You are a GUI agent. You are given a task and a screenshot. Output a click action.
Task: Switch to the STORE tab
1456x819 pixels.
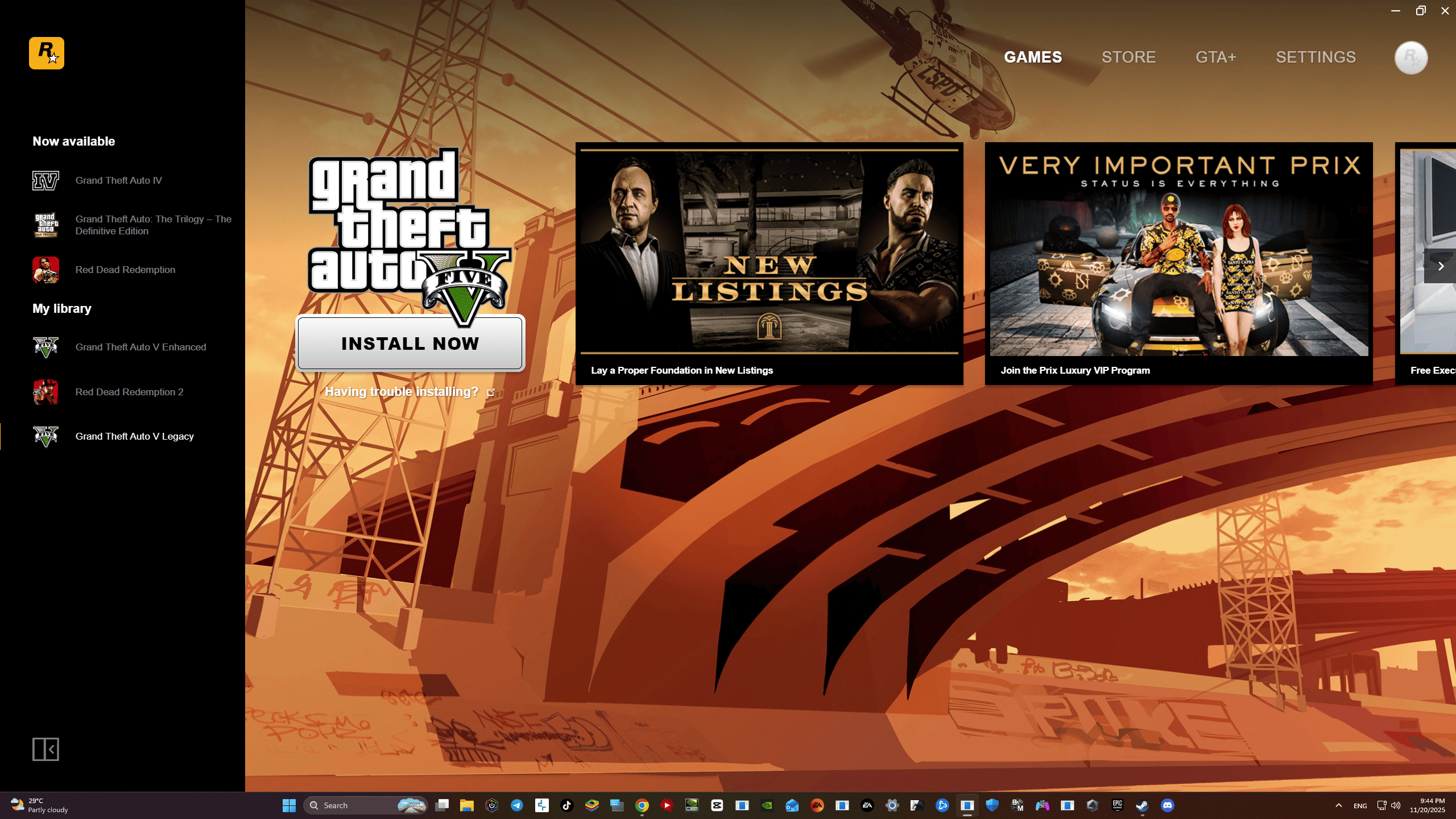point(1128,57)
